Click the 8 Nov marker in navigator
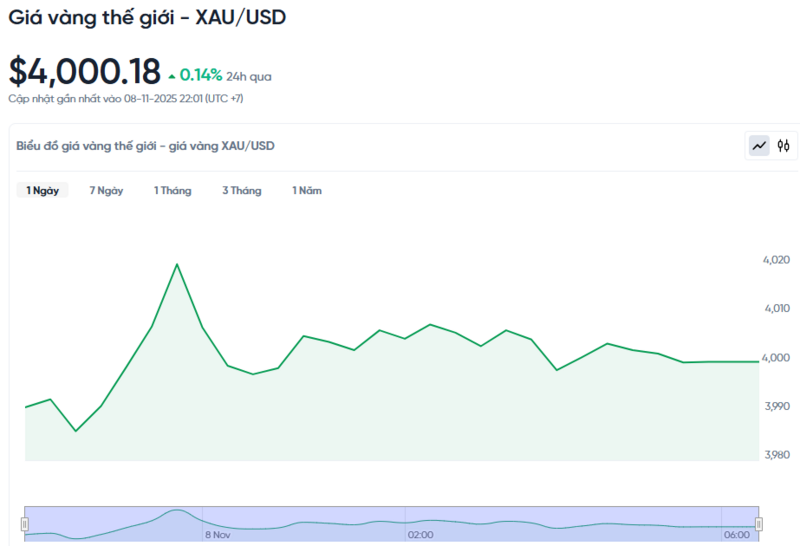The width and height of the screenshot is (800, 546). pyautogui.click(x=218, y=535)
